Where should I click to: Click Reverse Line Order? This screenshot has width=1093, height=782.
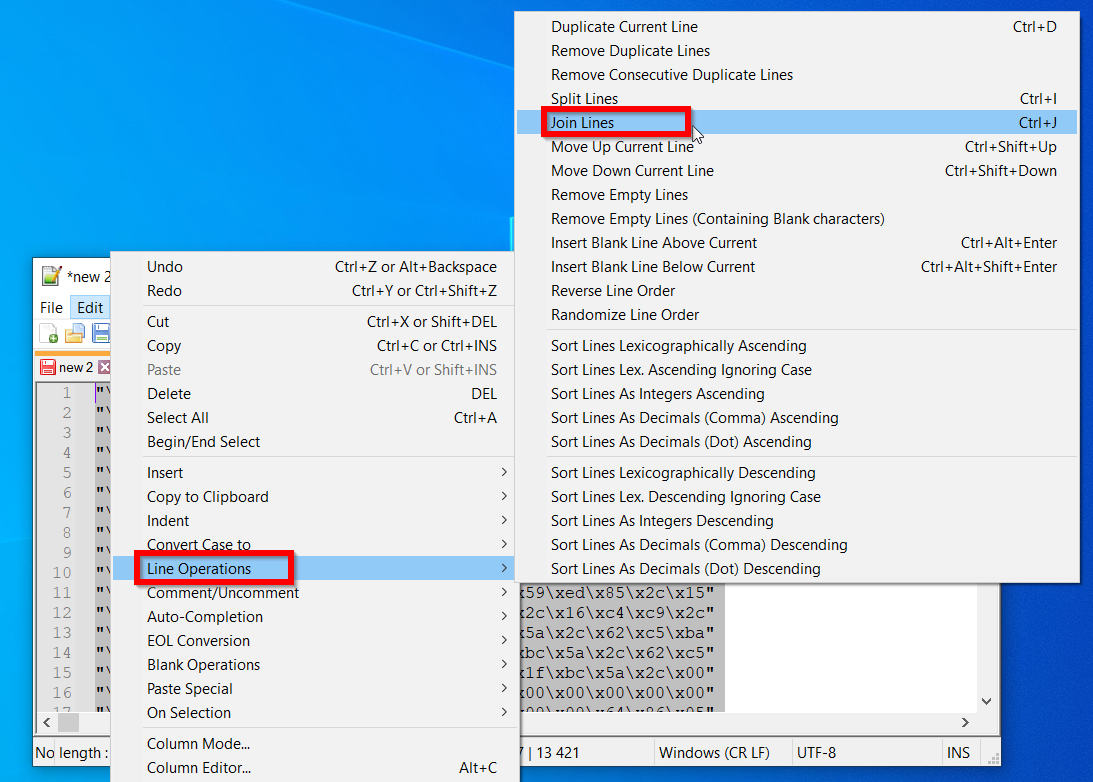(x=613, y=291)
